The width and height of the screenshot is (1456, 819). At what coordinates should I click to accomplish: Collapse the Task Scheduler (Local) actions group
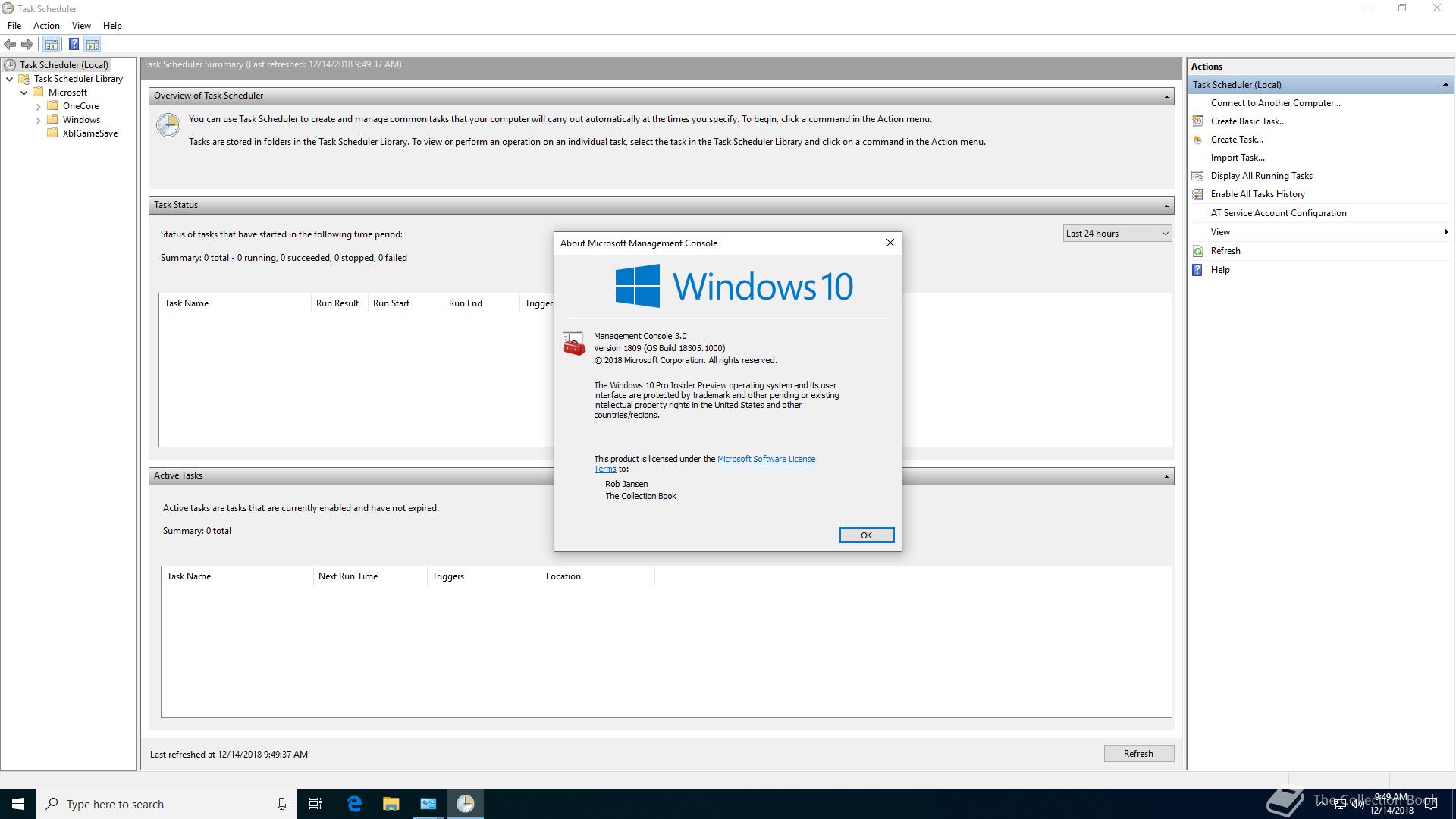[1445, 85]
